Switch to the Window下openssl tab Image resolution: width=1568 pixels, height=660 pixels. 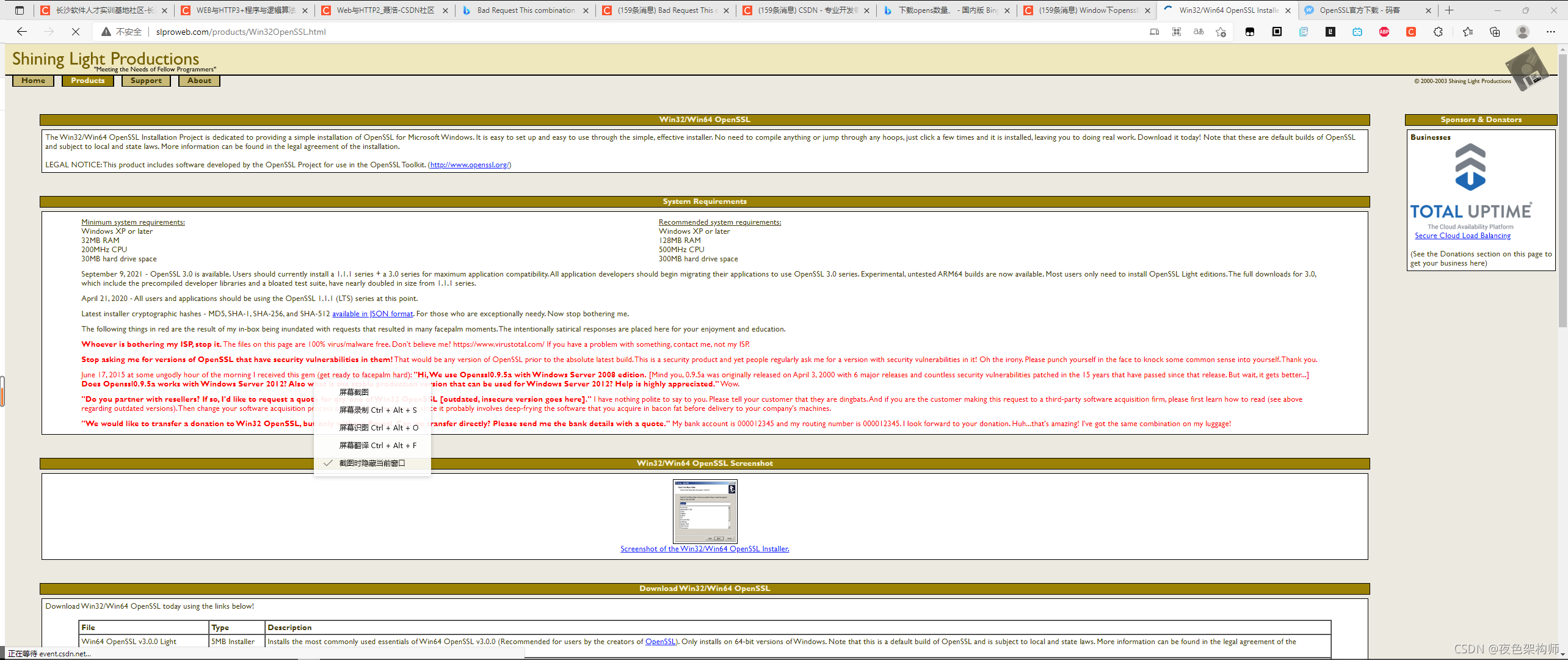(x=1087, y=10)
